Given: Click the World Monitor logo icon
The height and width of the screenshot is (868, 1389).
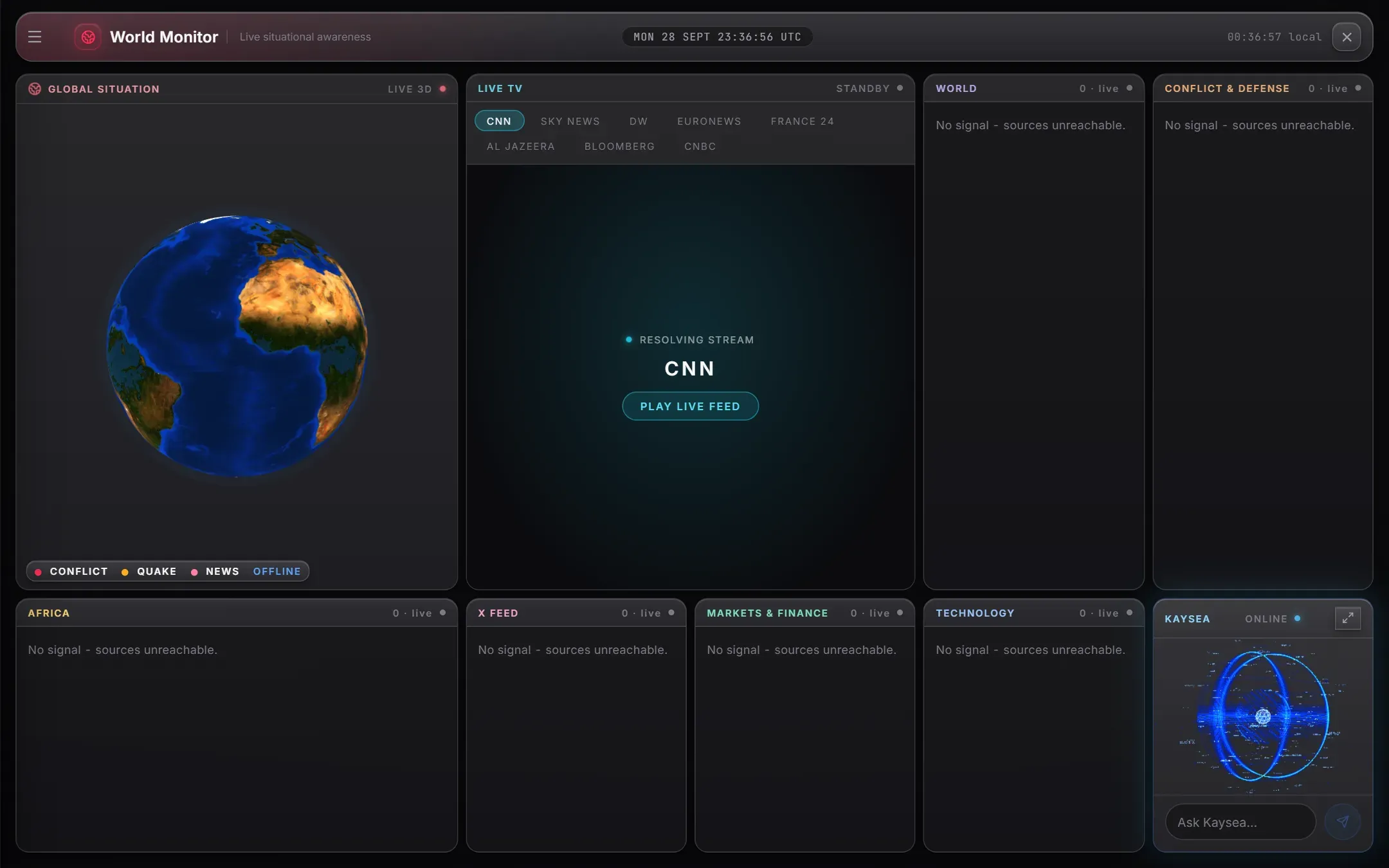Looking at the screenshot, I should point(88,37).
